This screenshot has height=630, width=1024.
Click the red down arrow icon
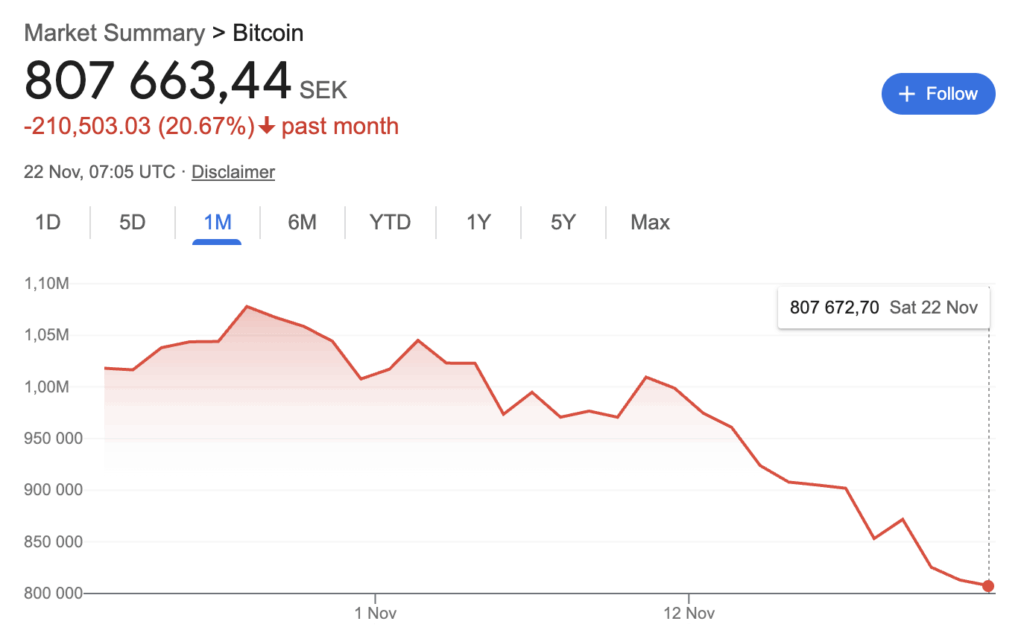(266, 126)
